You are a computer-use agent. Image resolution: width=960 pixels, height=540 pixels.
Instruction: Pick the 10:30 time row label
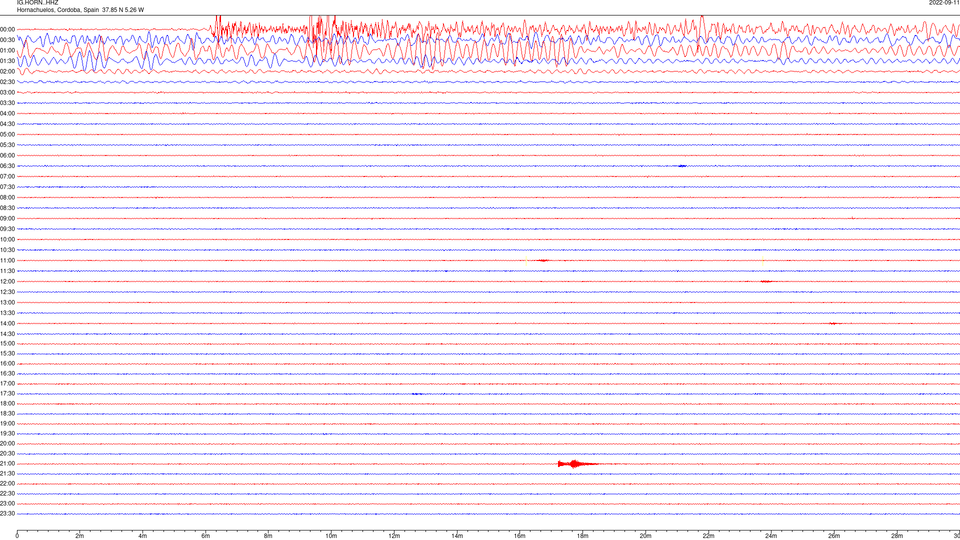pyautogui.click(x=7, y=250)
